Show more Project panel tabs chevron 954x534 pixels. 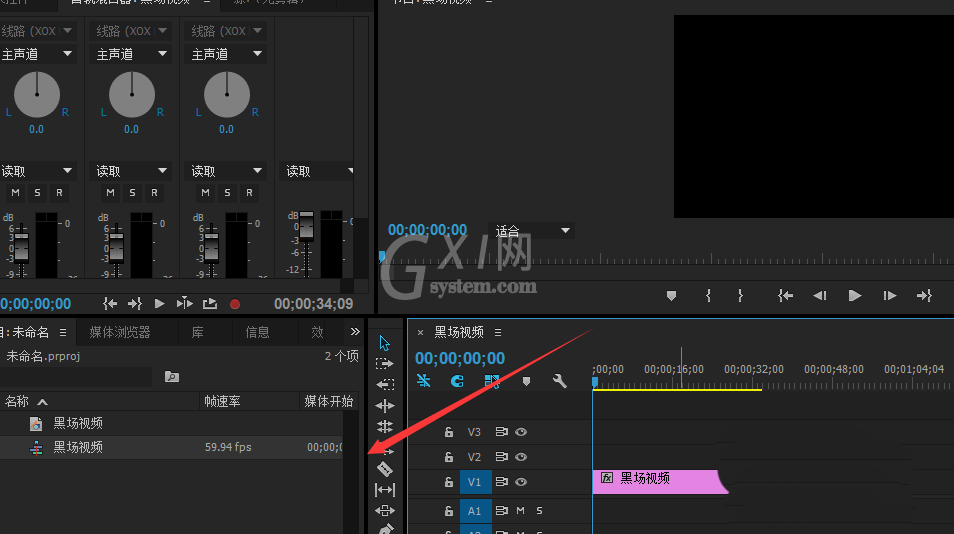pyautogui.click(x=355, y=331)
